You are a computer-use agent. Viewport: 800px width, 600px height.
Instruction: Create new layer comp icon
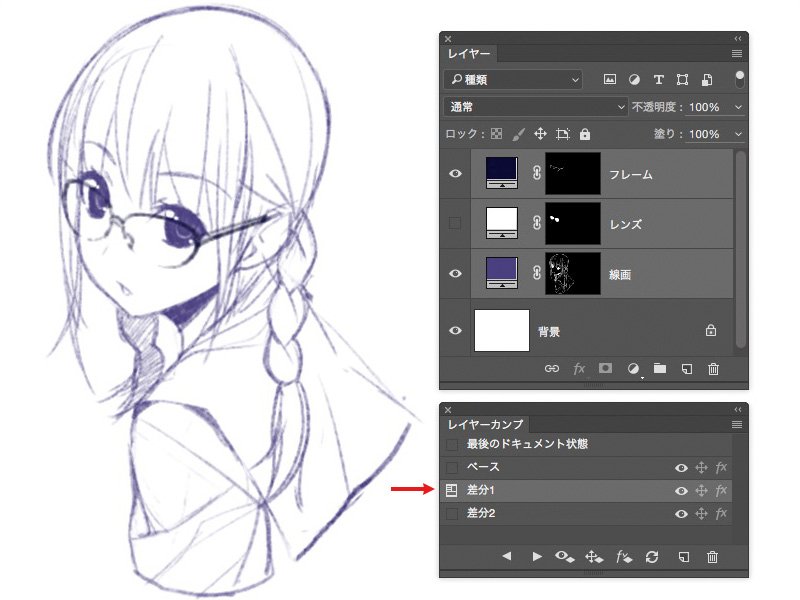click(x=684, y=557)
